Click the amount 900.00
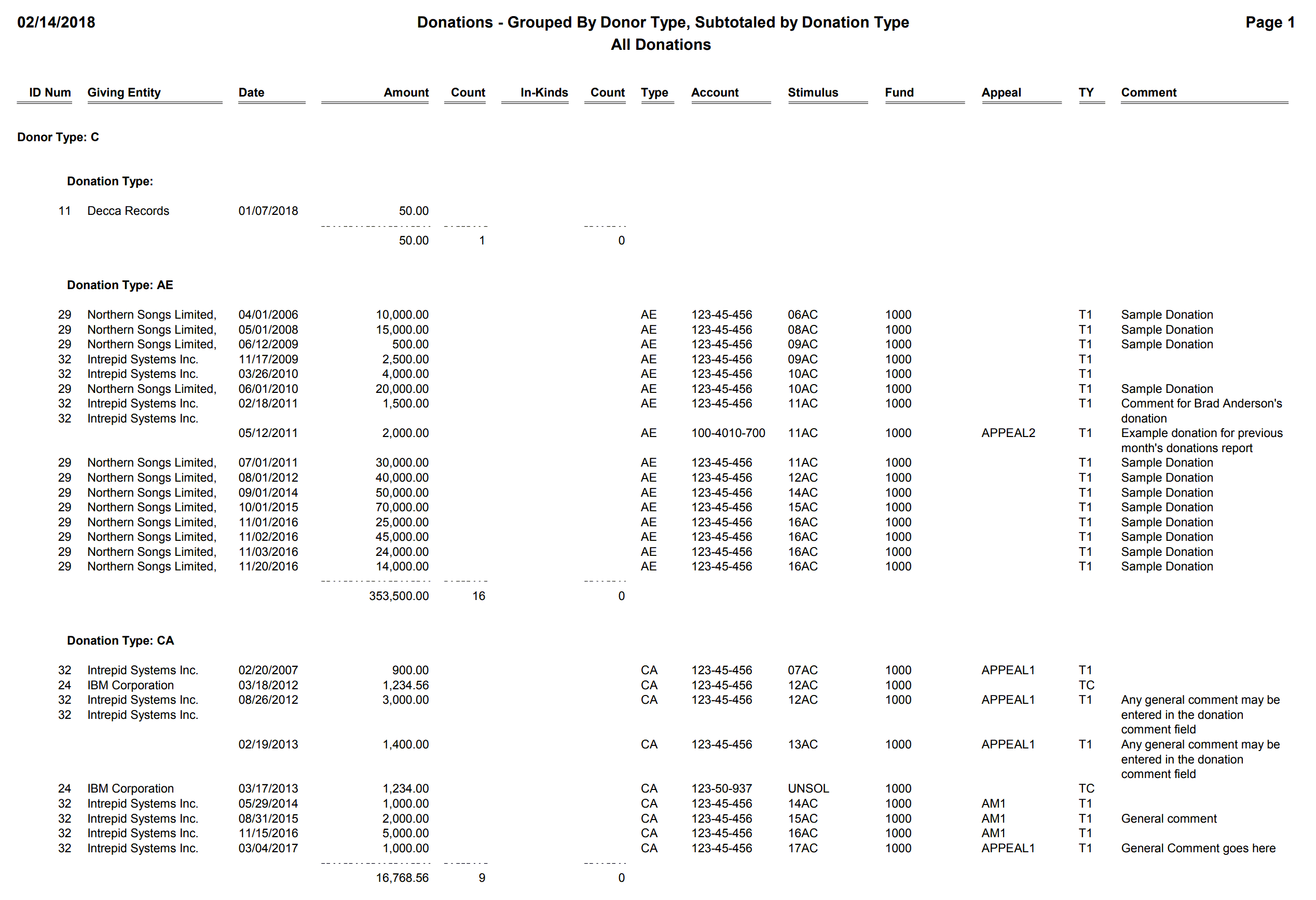 click(410, 670)
